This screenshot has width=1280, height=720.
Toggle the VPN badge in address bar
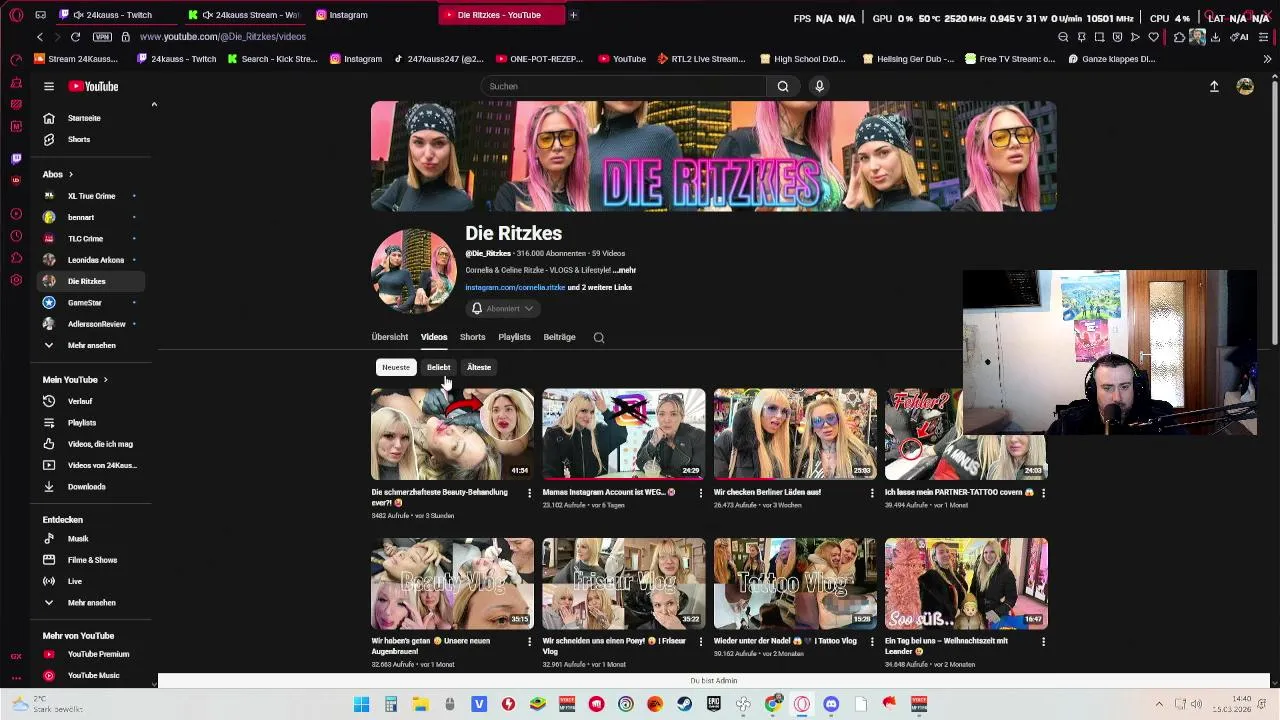(102, 37)
